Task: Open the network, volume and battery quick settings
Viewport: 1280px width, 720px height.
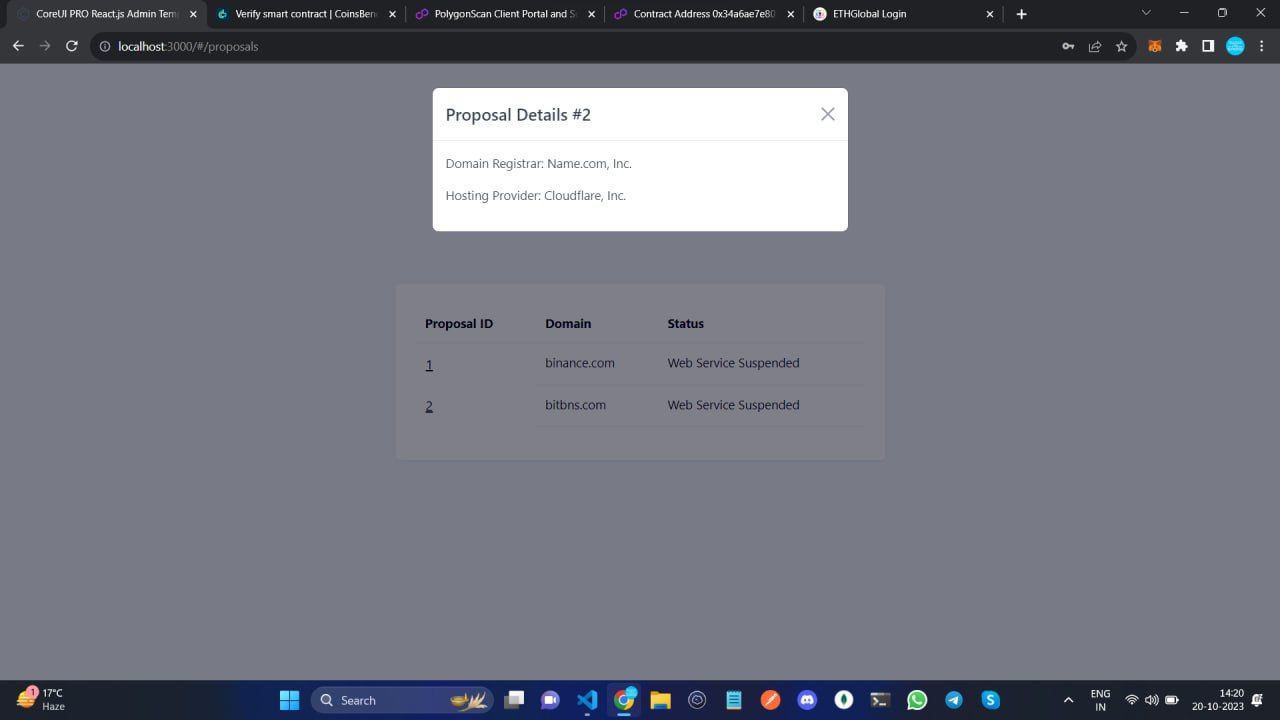Action: click(x=1151, y=700)
